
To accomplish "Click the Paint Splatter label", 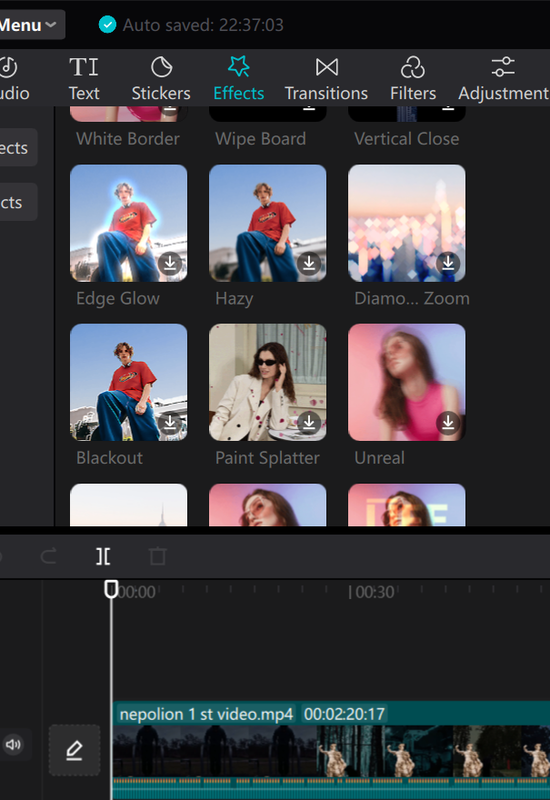I will (x=267, y=458).
